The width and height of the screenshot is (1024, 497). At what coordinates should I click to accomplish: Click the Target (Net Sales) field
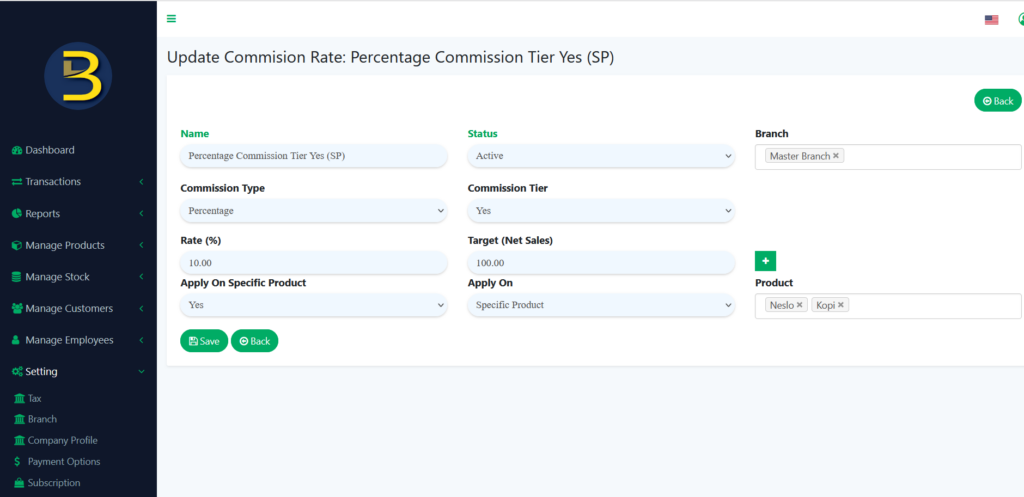[601, 262]
